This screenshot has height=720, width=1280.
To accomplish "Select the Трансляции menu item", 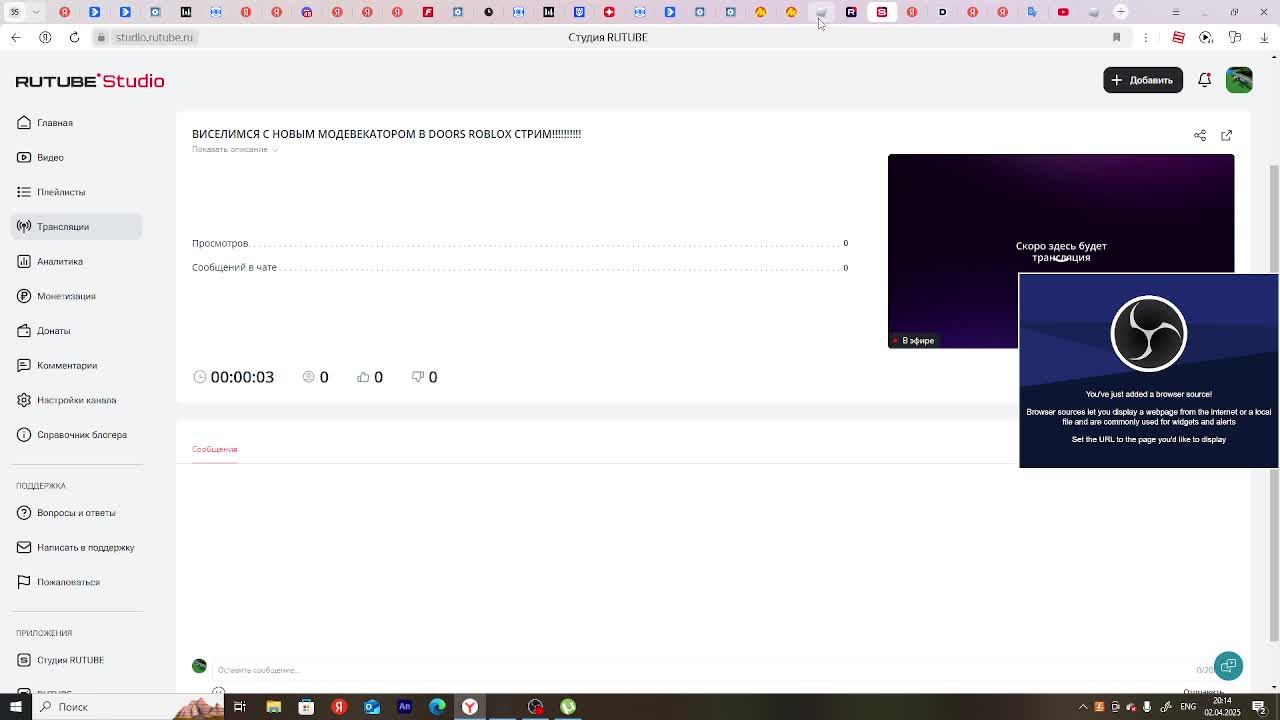I will (77, 227).
